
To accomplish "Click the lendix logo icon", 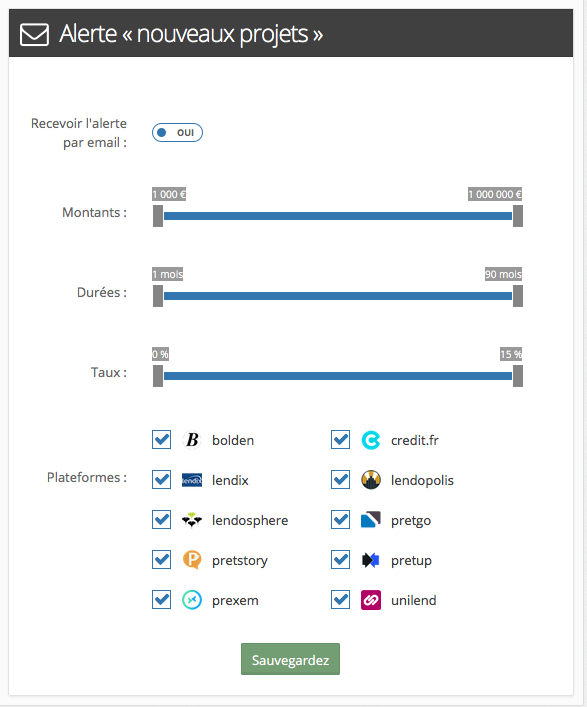I will [192, 480].
